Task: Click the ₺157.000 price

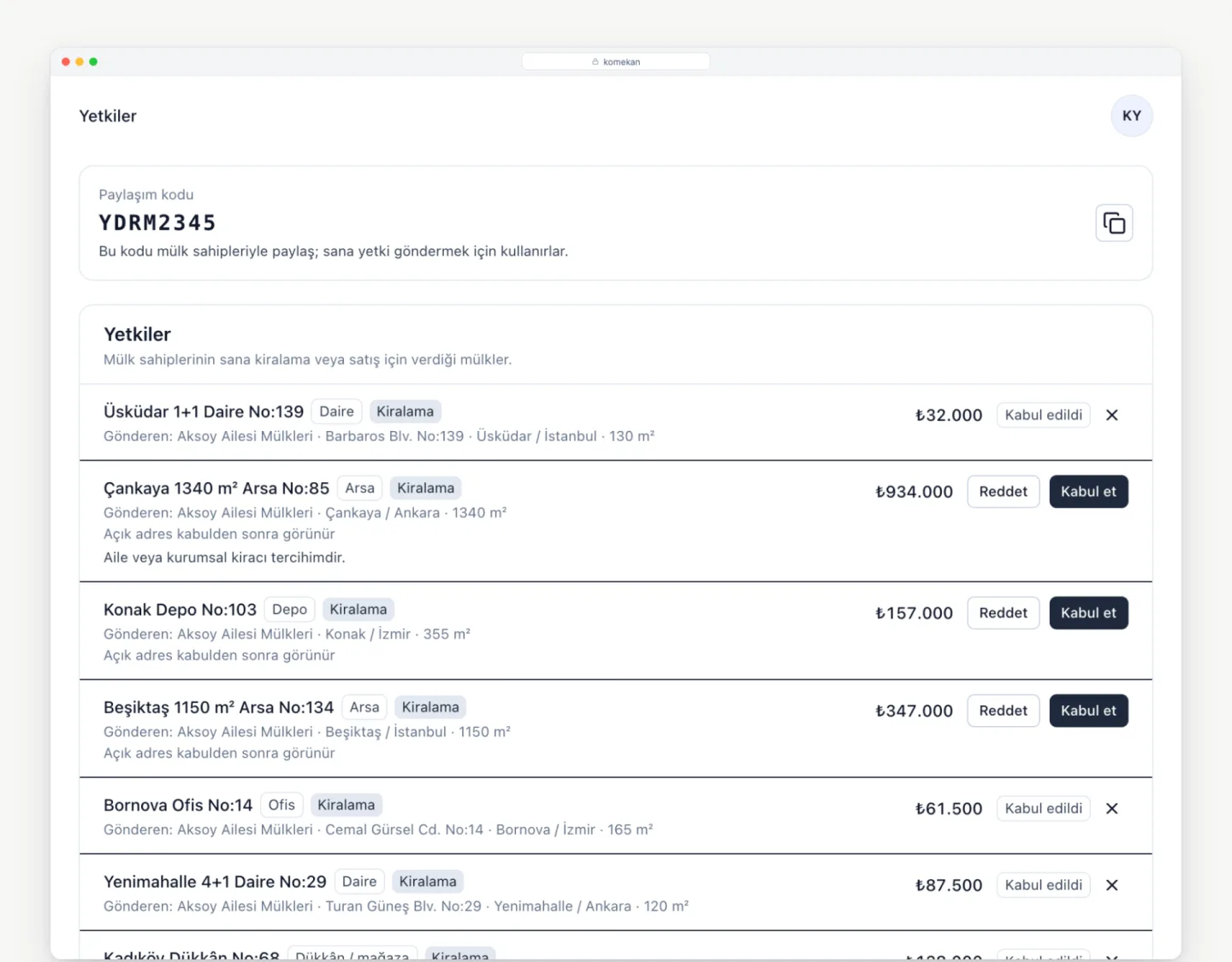Action: [914, 613]
